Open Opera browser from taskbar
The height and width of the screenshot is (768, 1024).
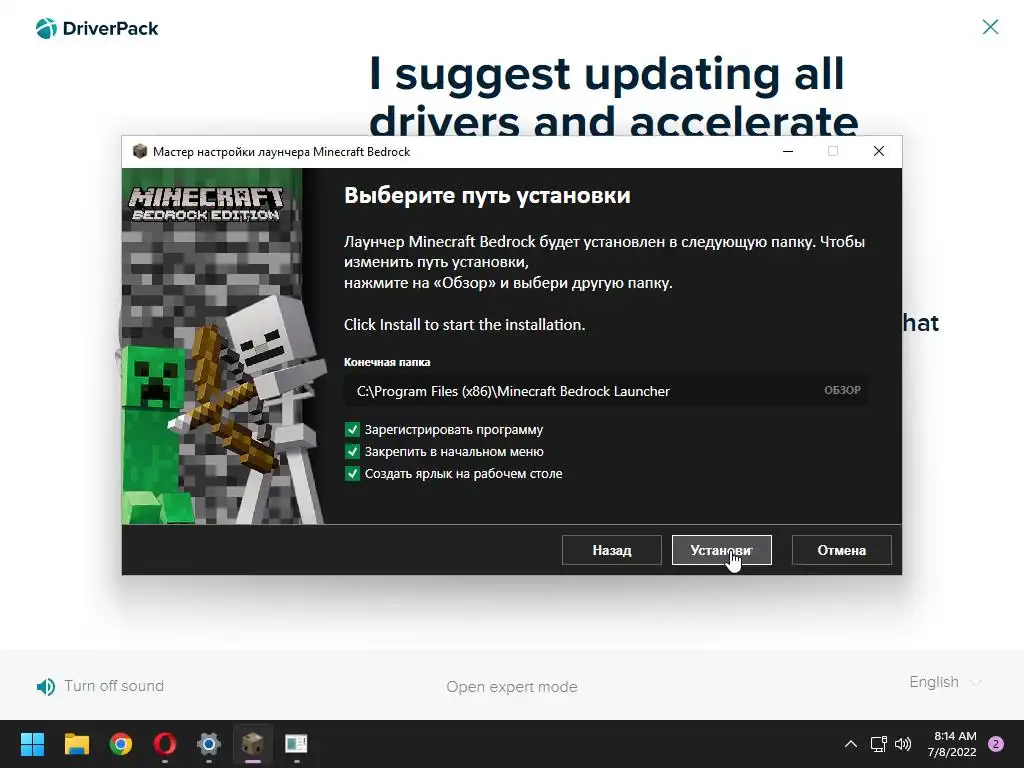[x=165, y=744]
